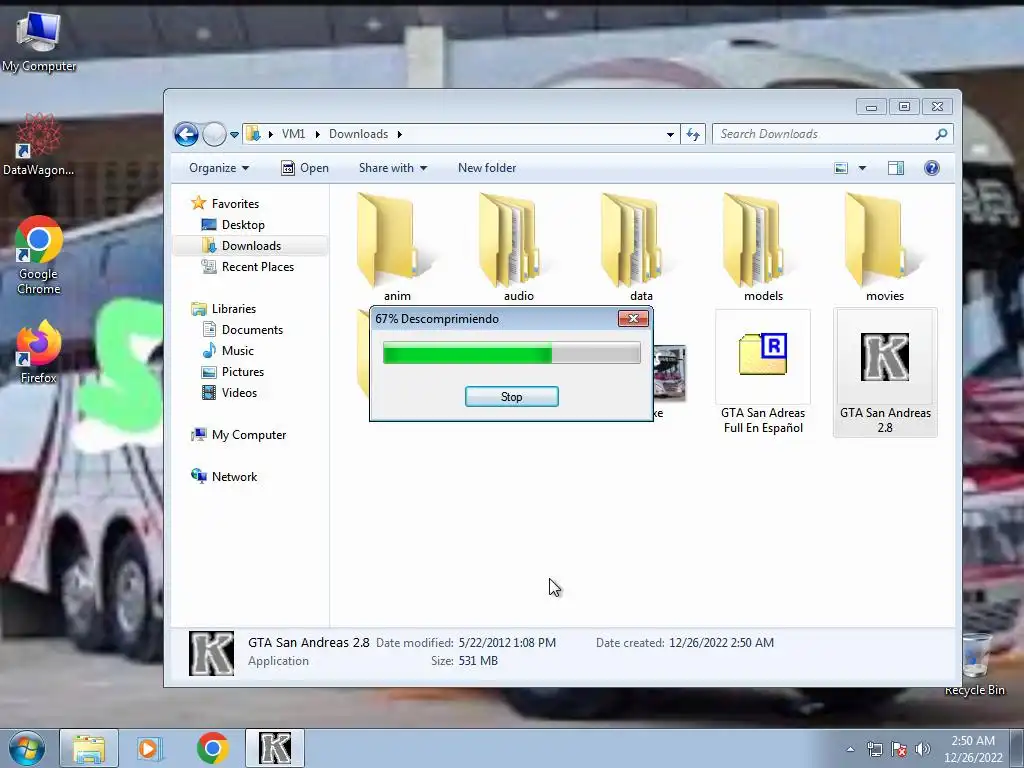The width and height of the screenshot is (1024, 768).
Task: Open the movies folder
Action: tap(885, 248)
